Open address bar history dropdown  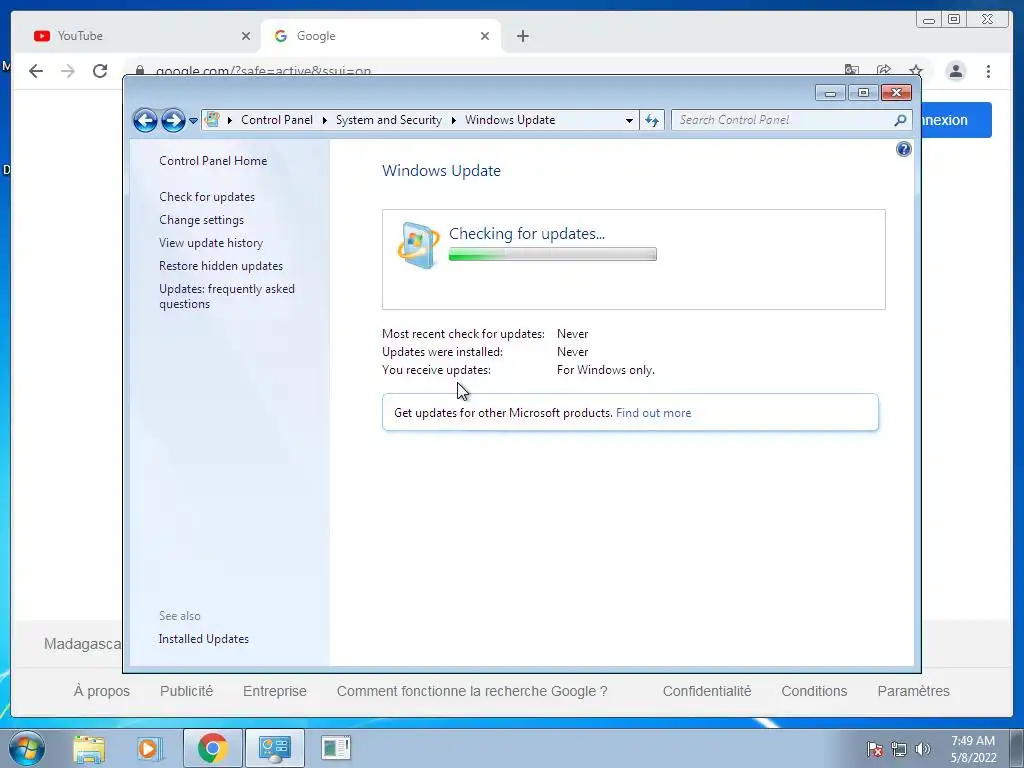pos(629,120)
